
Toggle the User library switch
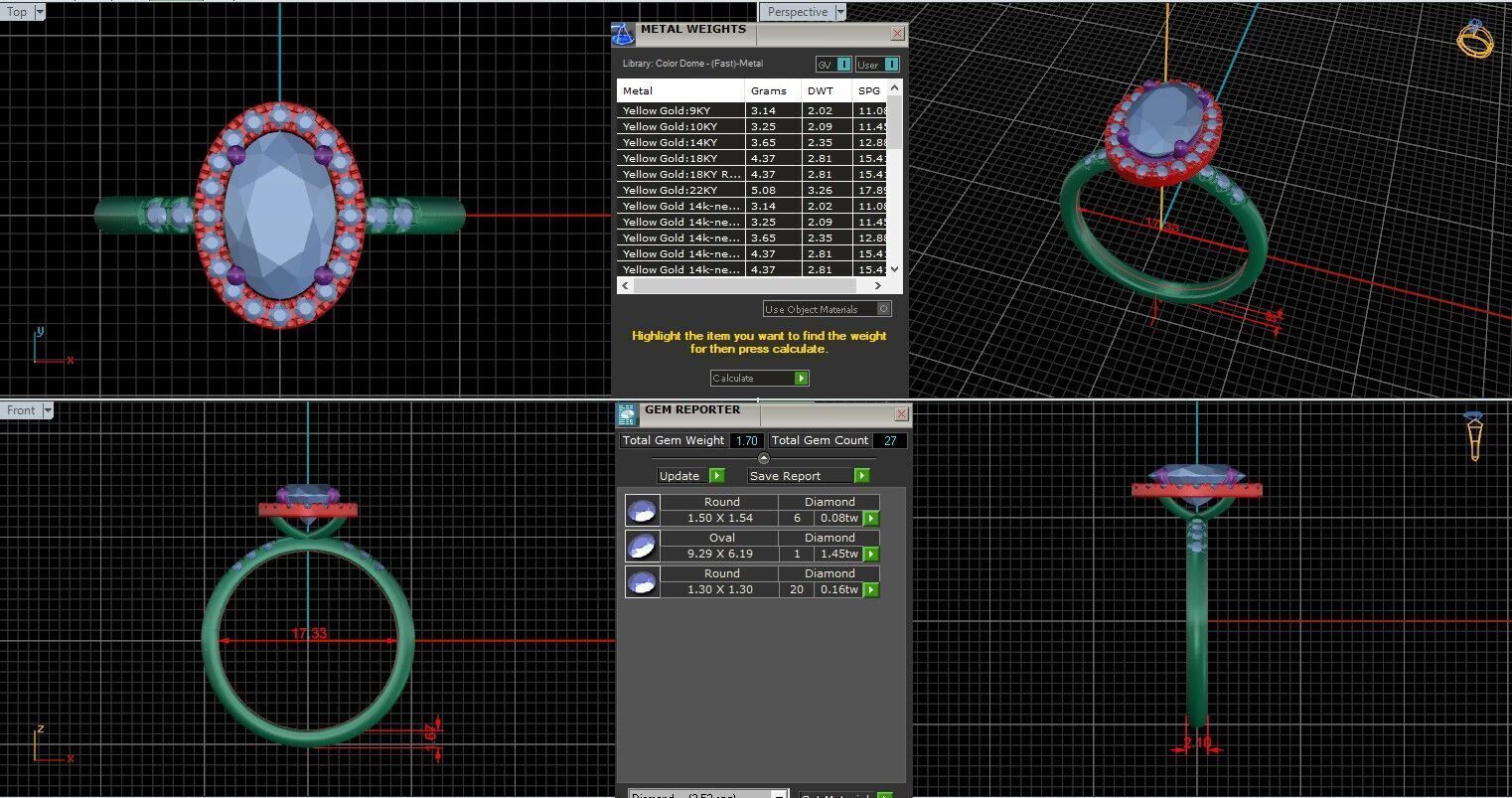point(877,65)
